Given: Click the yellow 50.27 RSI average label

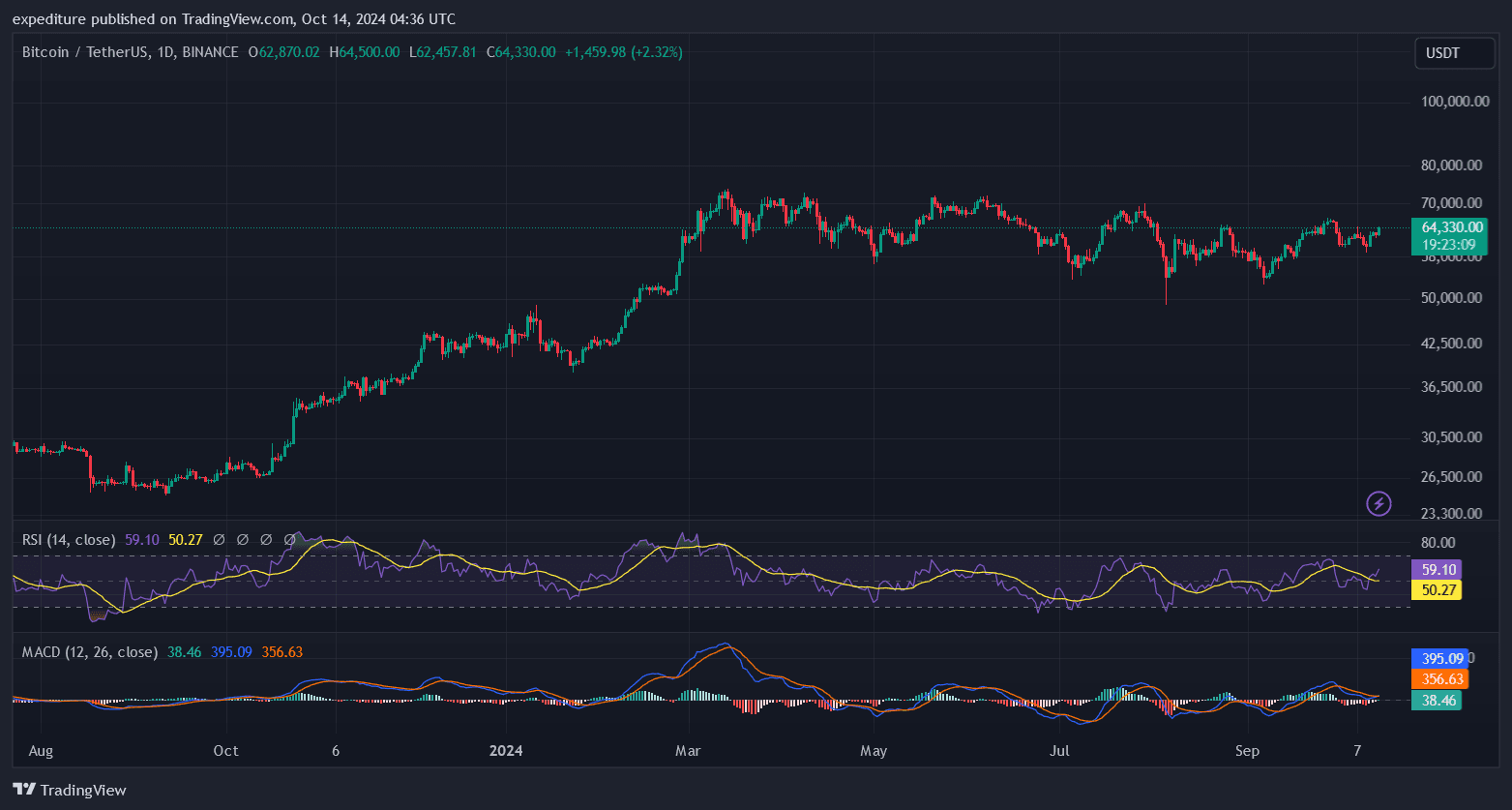Looking at the screenshot, I should [1437, 589].
